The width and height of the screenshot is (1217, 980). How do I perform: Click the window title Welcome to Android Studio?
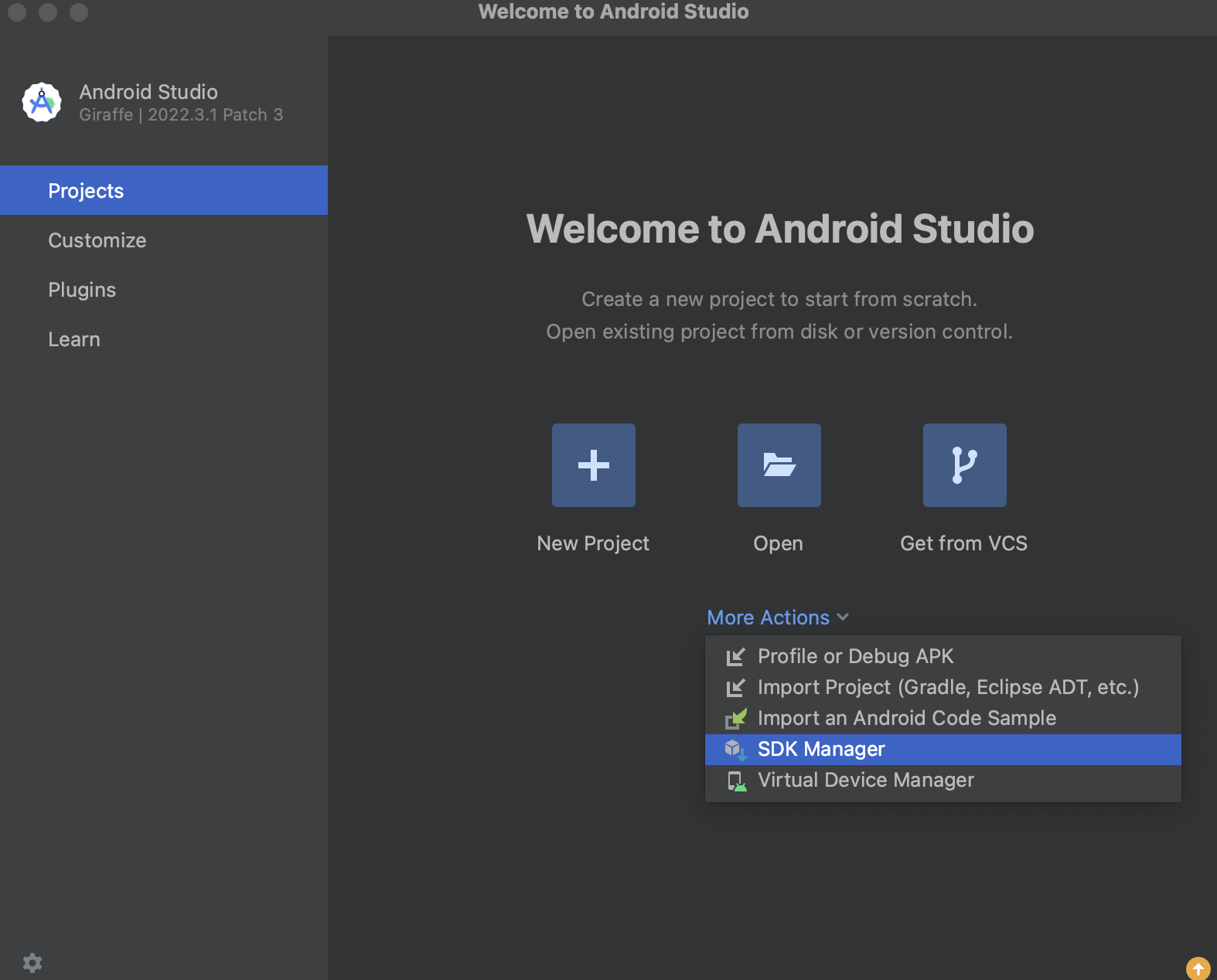point(613,12)
